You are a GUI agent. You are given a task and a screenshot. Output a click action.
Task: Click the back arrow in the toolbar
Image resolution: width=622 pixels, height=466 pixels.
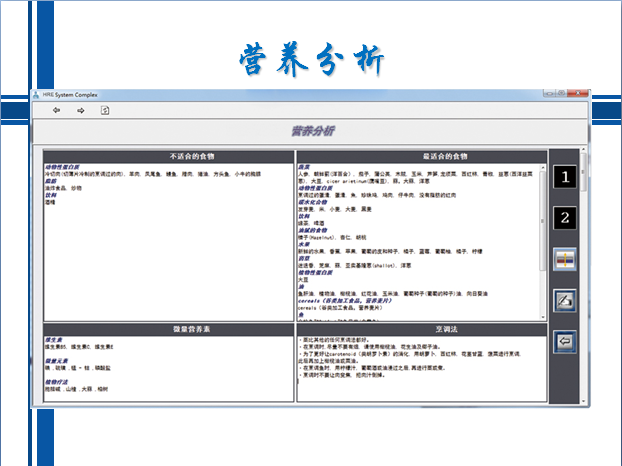click(56, 110)
